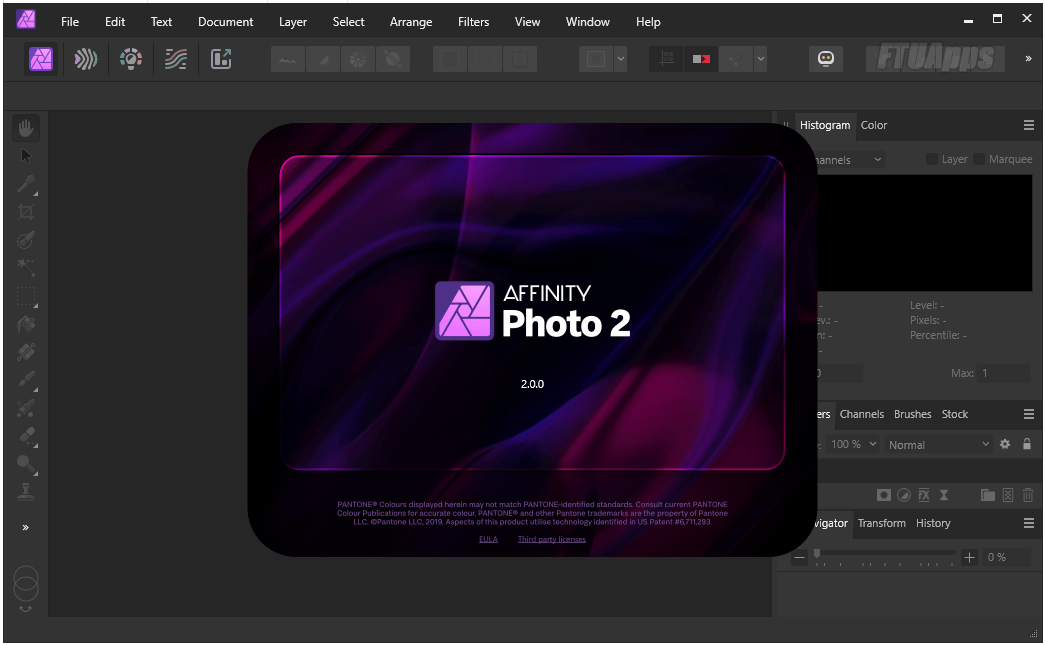Screen dimensions: 1045x645
Task: Select the Dodge Brush tool
Action: 26,463
